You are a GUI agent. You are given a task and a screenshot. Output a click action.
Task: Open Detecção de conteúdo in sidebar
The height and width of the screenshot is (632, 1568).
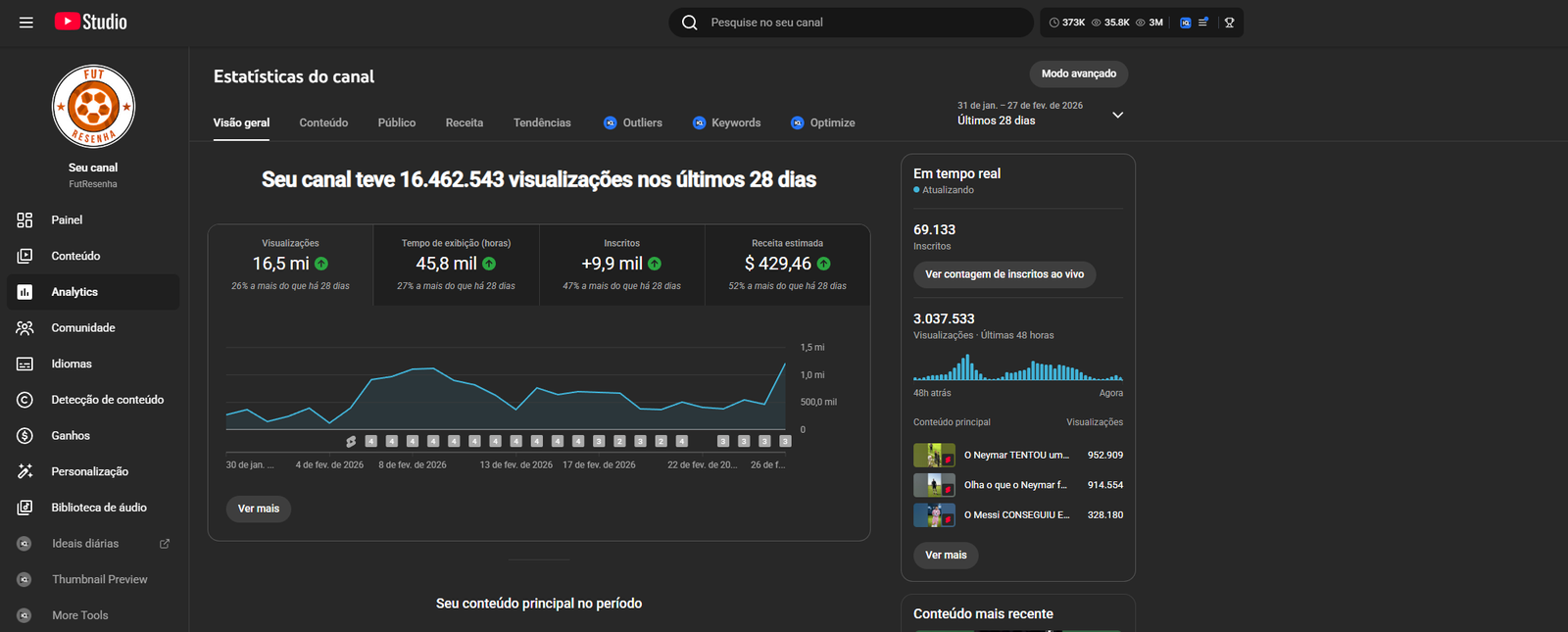point(107,400)
